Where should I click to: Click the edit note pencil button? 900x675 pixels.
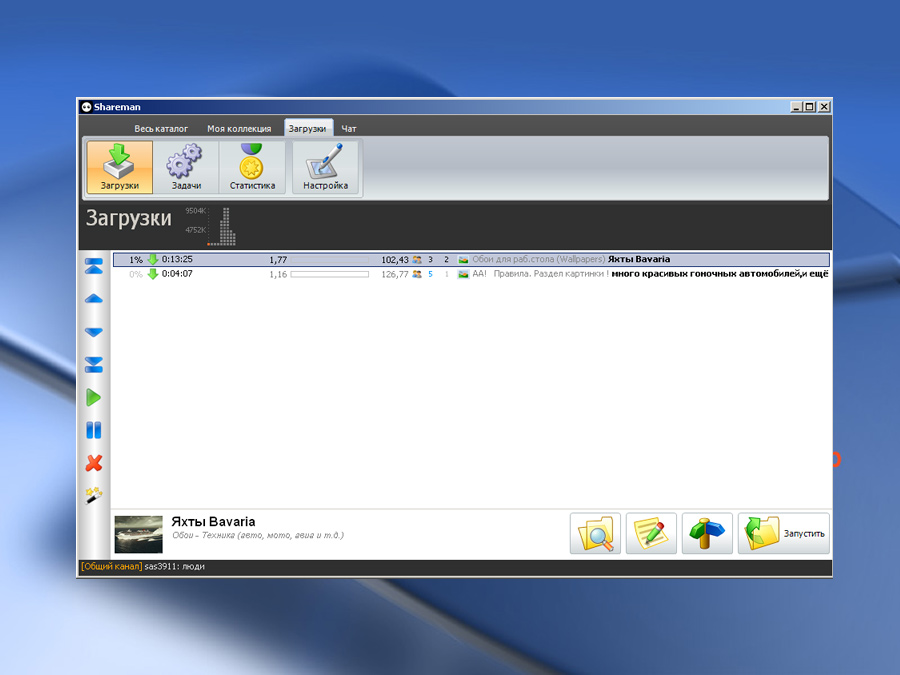[651, 533]
